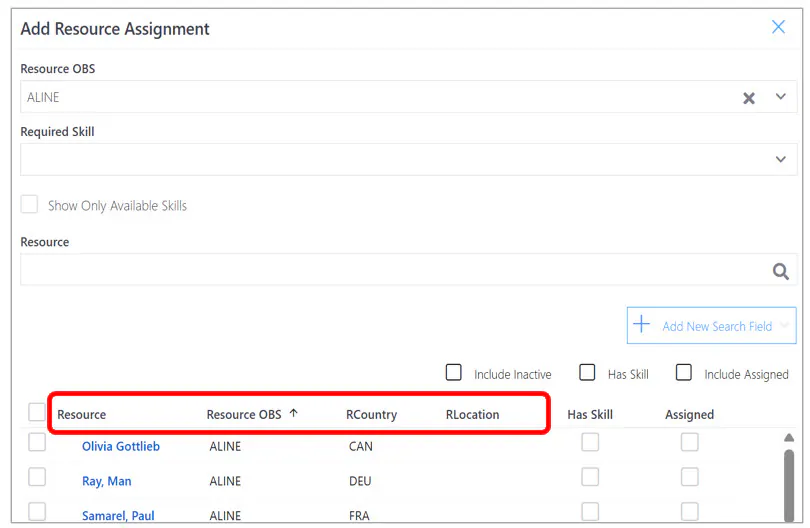810x528 pixels.
Task: Click ALINE OBS cell for Olivia Gottlieb
Action: click(x=225, y=446)
